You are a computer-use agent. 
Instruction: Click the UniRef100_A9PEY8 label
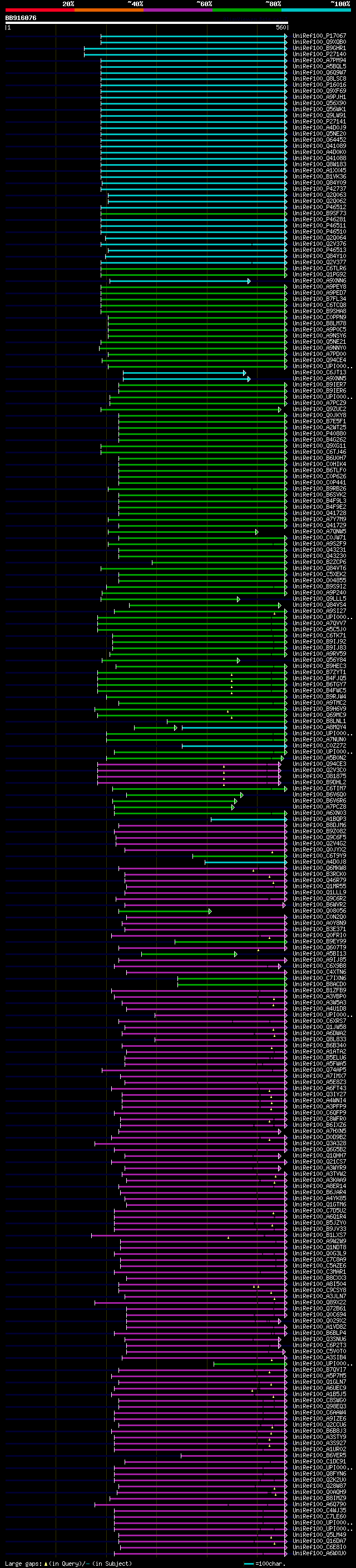[x=319, y=286]
